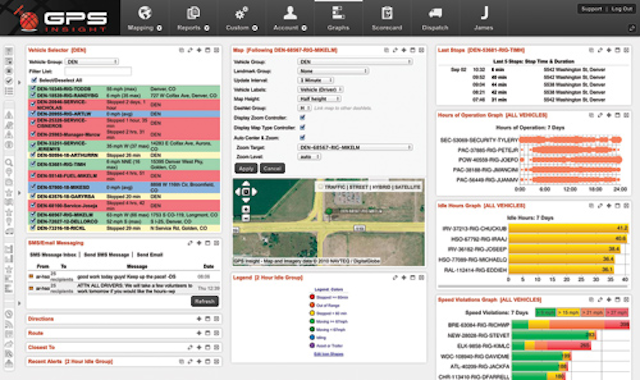The height and width of the screenshot is (380, 640).
Task: Open the James user profile icon
Action: click(x=484, y=13)
